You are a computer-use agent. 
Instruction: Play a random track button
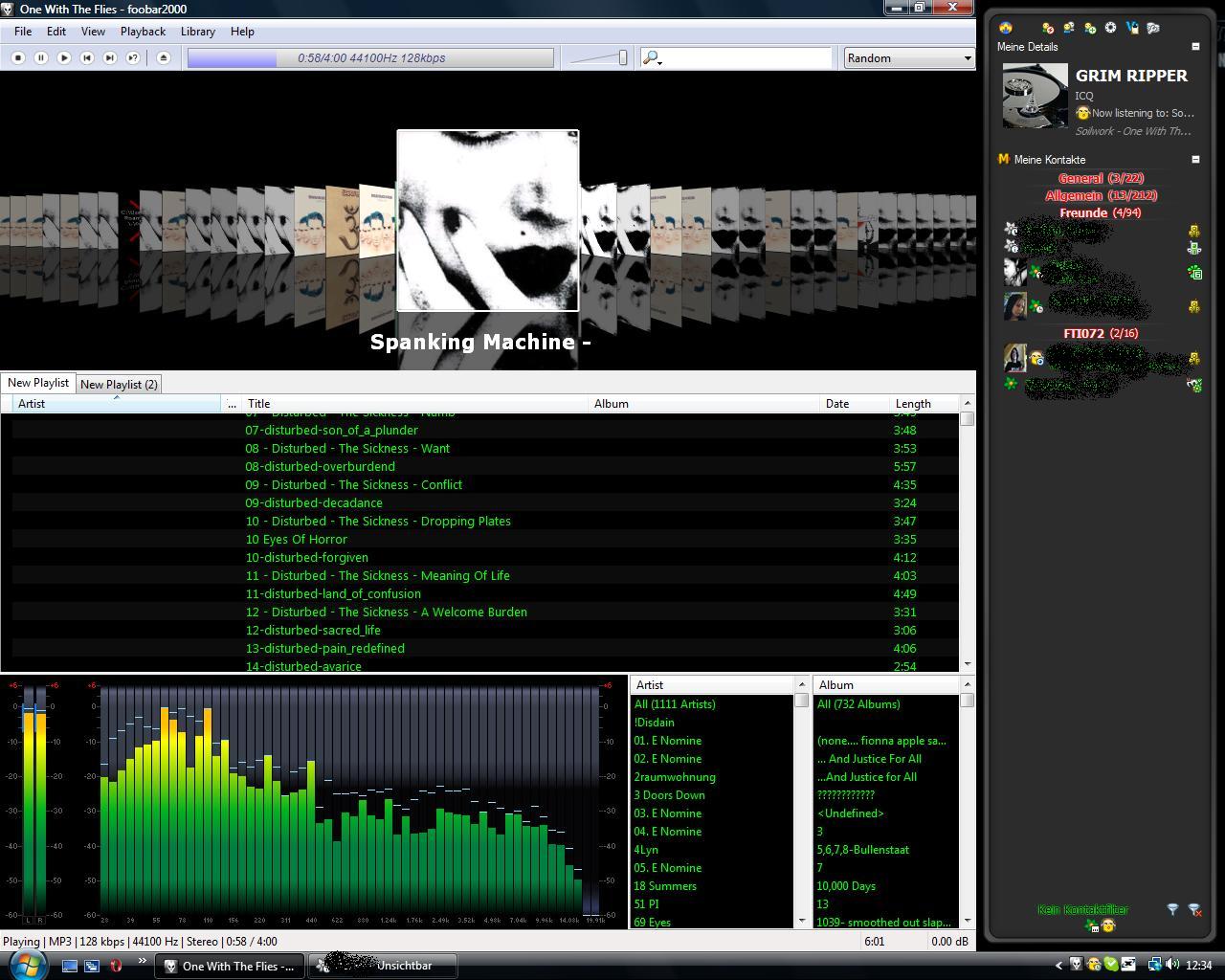133,58
